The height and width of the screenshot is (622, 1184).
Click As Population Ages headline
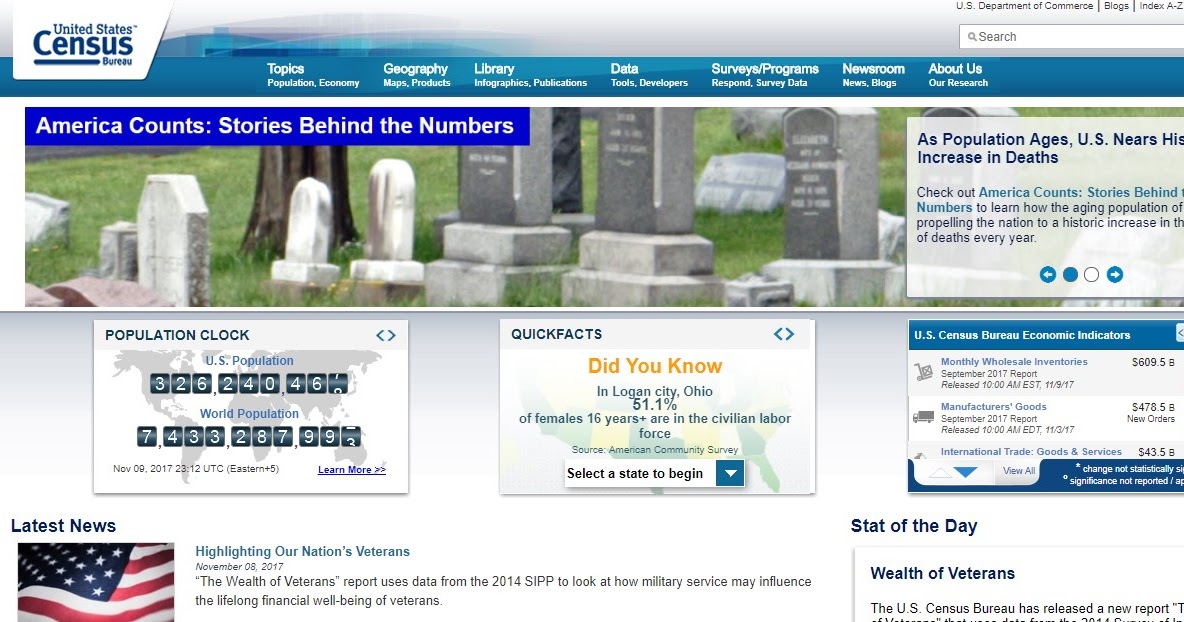click(1050, 148)
